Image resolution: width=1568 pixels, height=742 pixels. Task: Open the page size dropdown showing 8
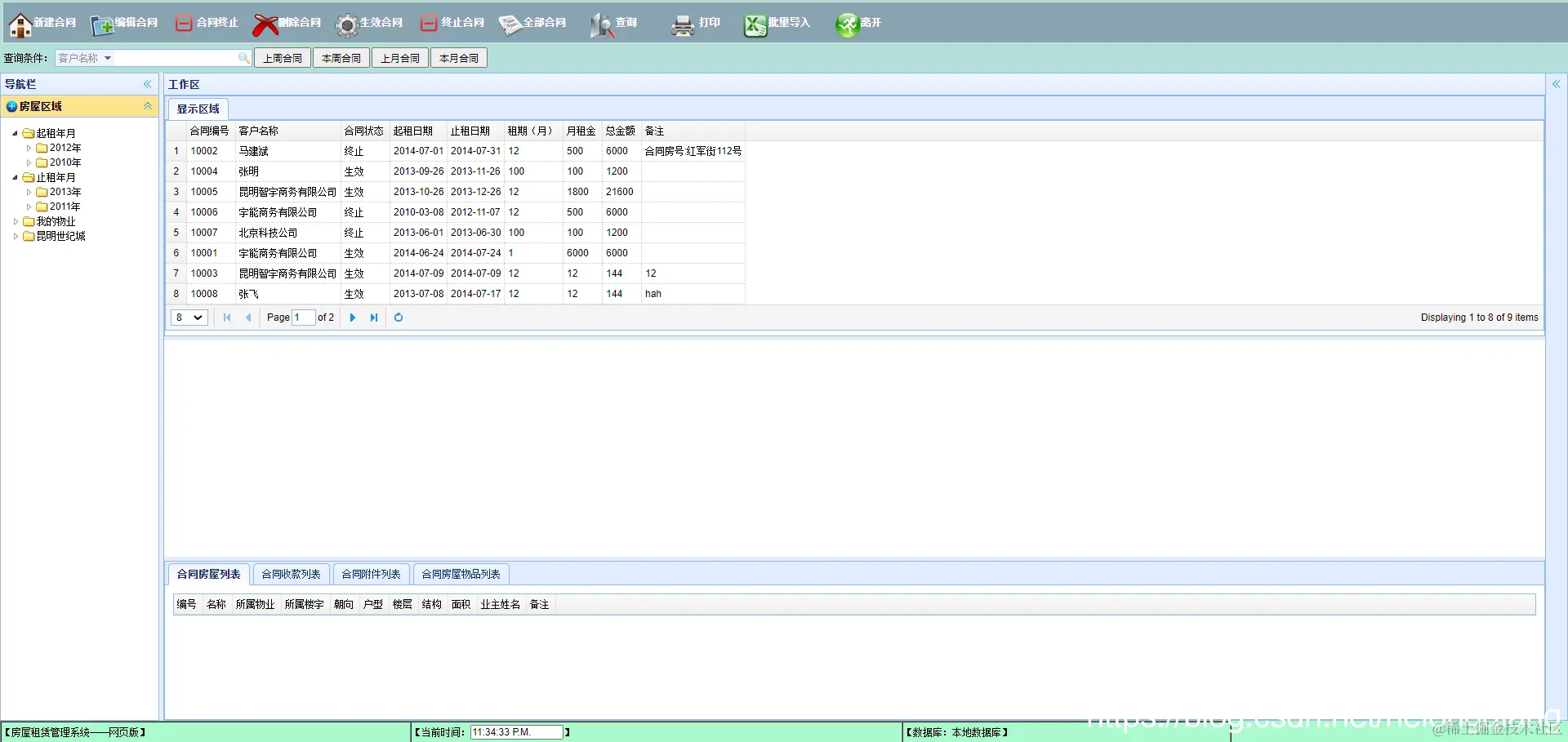[189, 318]
